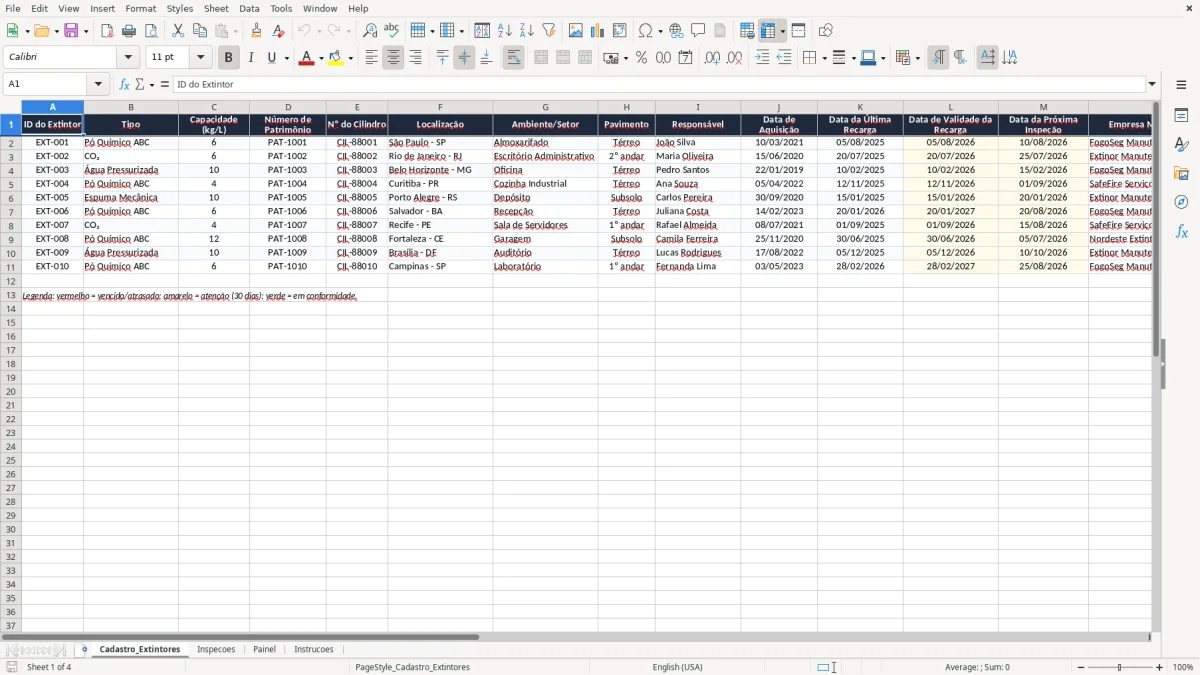Toggle Italic formatting
The height and width of the screenshot is (675, 1200).
coord(251,58)
